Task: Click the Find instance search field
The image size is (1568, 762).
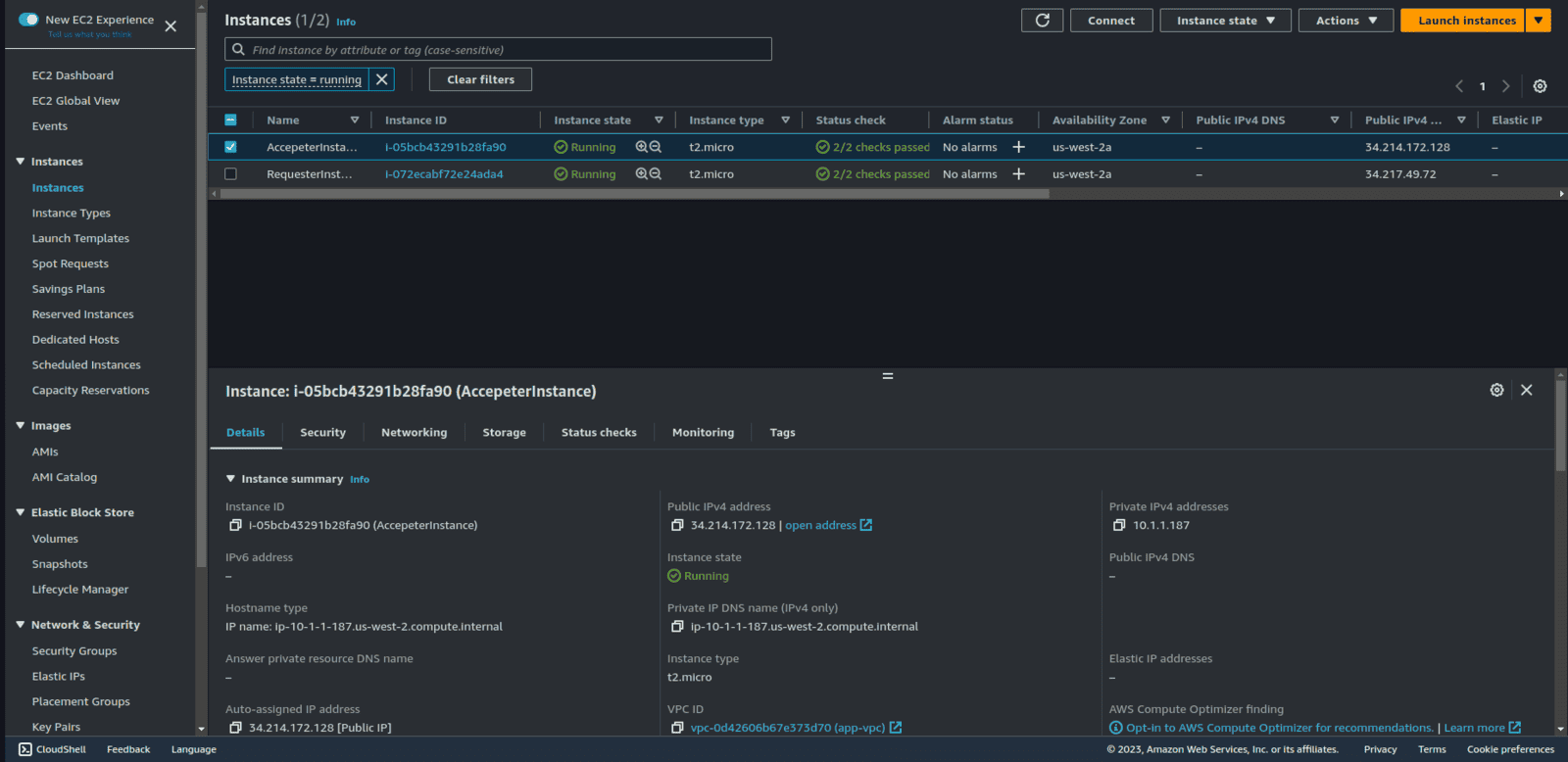Action: (x=500, y=50)
